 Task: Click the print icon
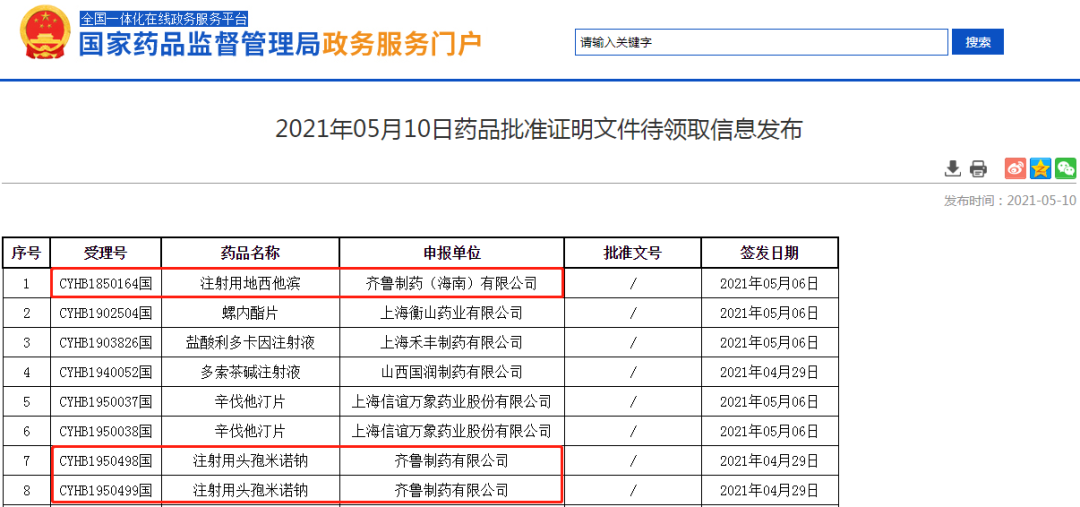pos(978,168)
